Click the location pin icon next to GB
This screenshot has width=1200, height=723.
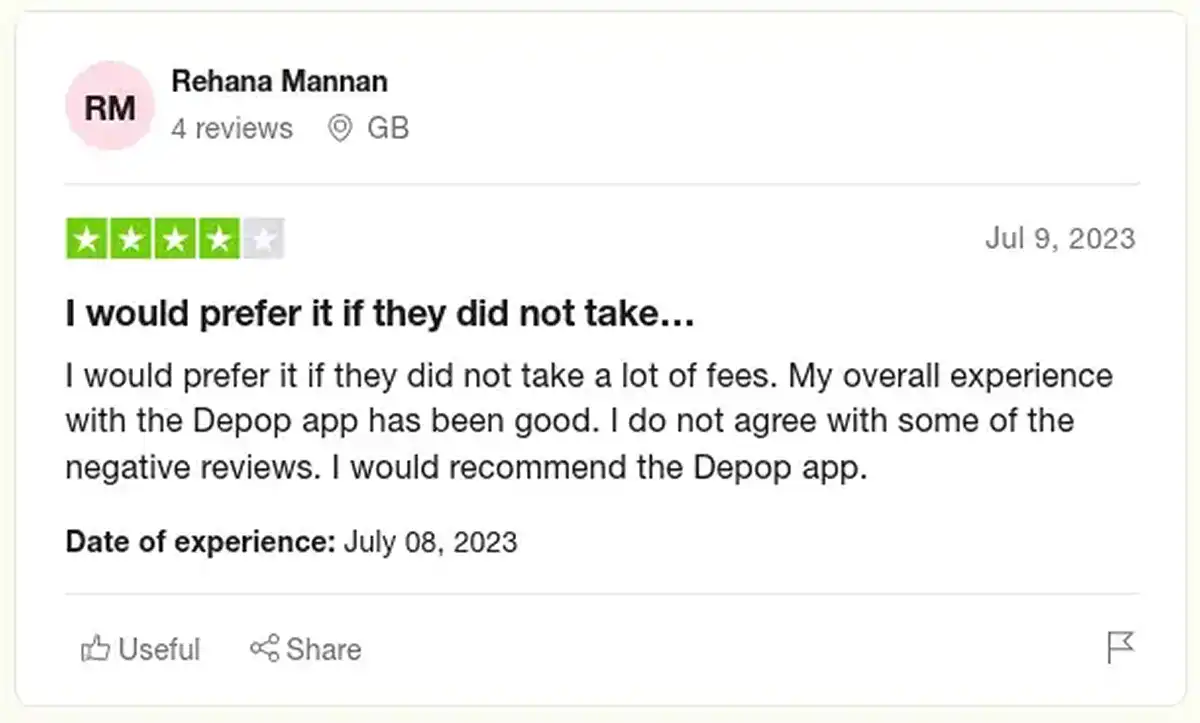click(340, 128)
